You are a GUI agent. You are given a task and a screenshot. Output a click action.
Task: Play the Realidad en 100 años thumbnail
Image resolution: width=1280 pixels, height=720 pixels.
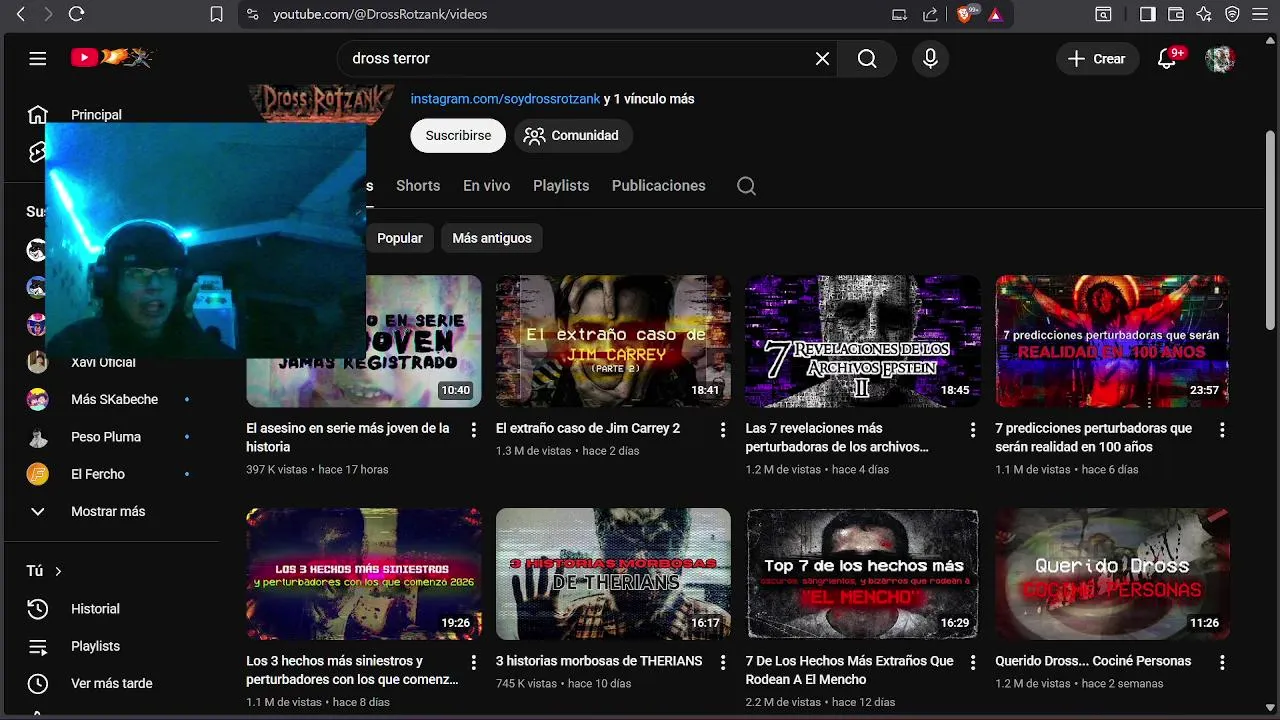tap(1112, 341)
